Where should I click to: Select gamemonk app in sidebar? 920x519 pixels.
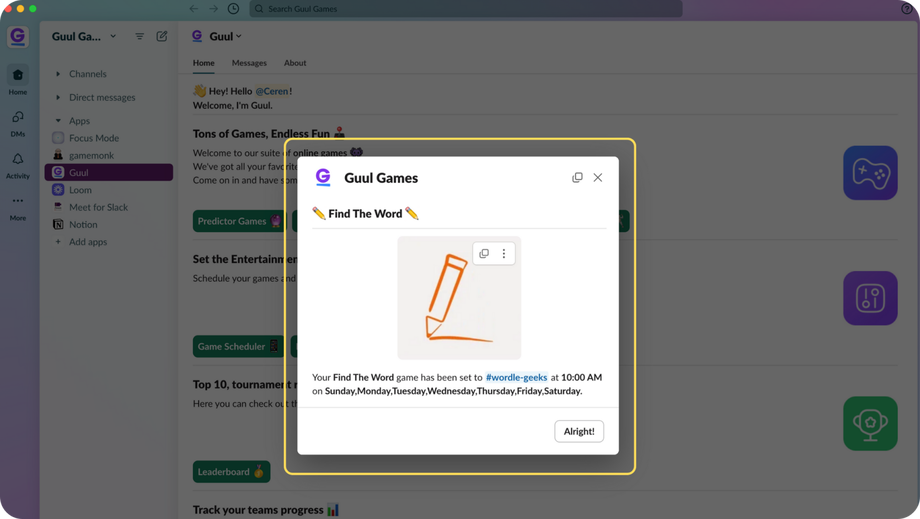click(x=109, y=155)
